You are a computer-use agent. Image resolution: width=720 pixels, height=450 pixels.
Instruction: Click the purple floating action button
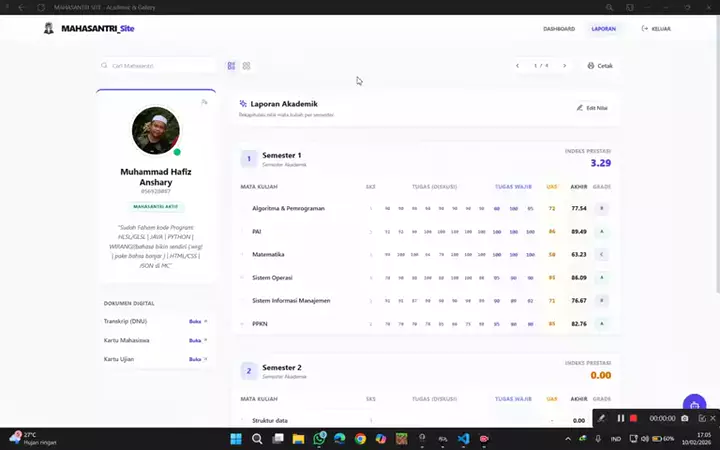point(694,405)
